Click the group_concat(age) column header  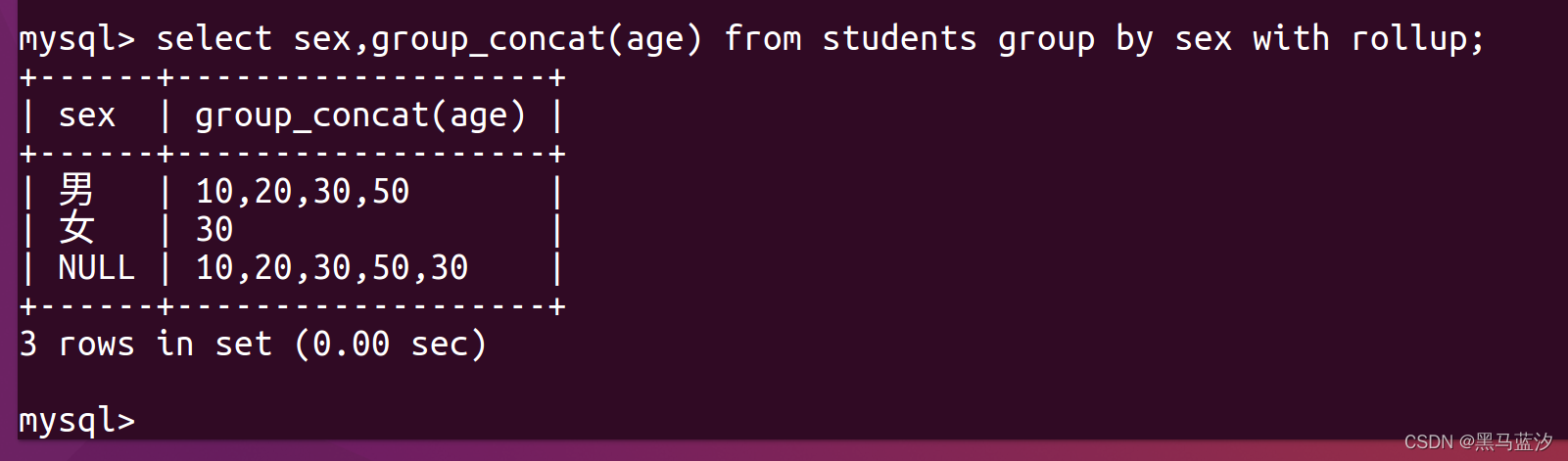pyautogui.click(x=360, y=116)
